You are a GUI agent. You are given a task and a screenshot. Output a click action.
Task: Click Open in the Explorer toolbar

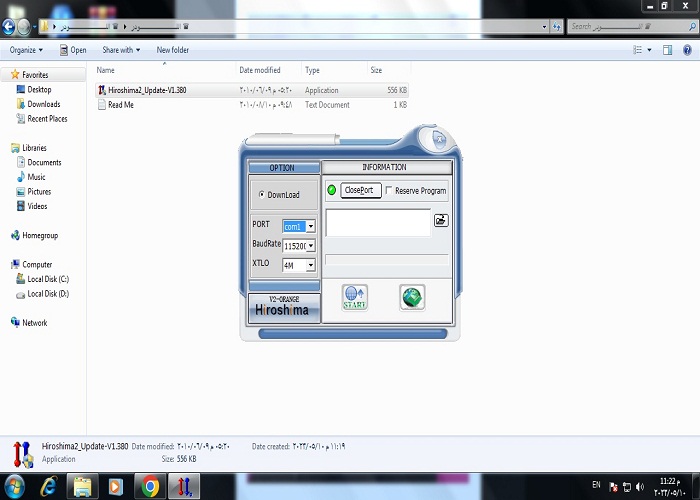[x=73, y=50]
